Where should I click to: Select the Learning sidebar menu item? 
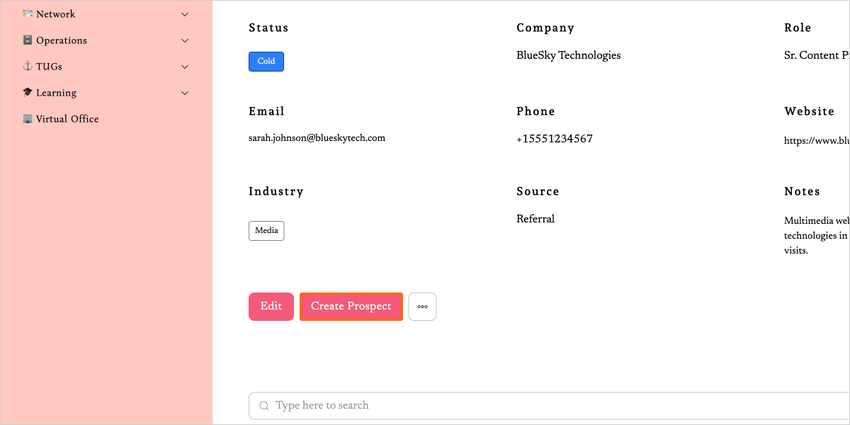tap(56, 93)
